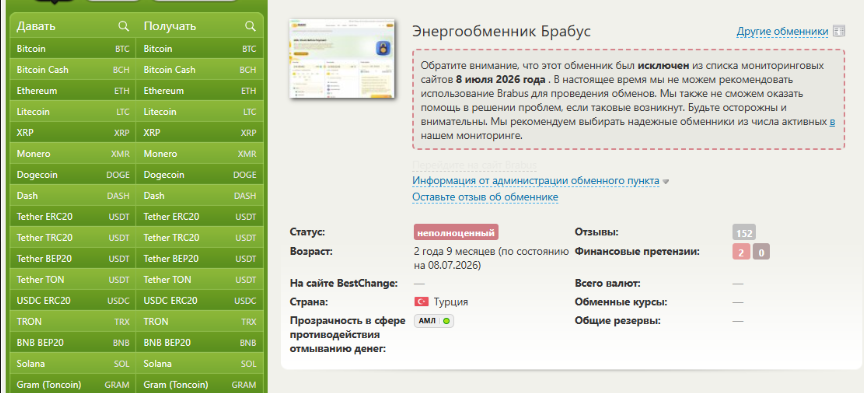Click the 152 reviews count badge

744,233
